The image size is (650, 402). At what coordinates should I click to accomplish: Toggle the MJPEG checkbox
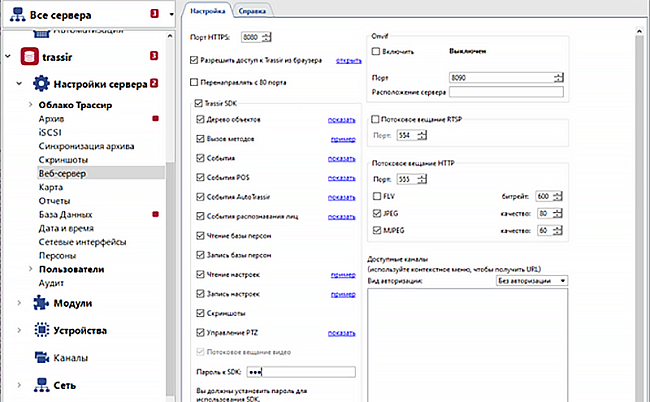376,230
